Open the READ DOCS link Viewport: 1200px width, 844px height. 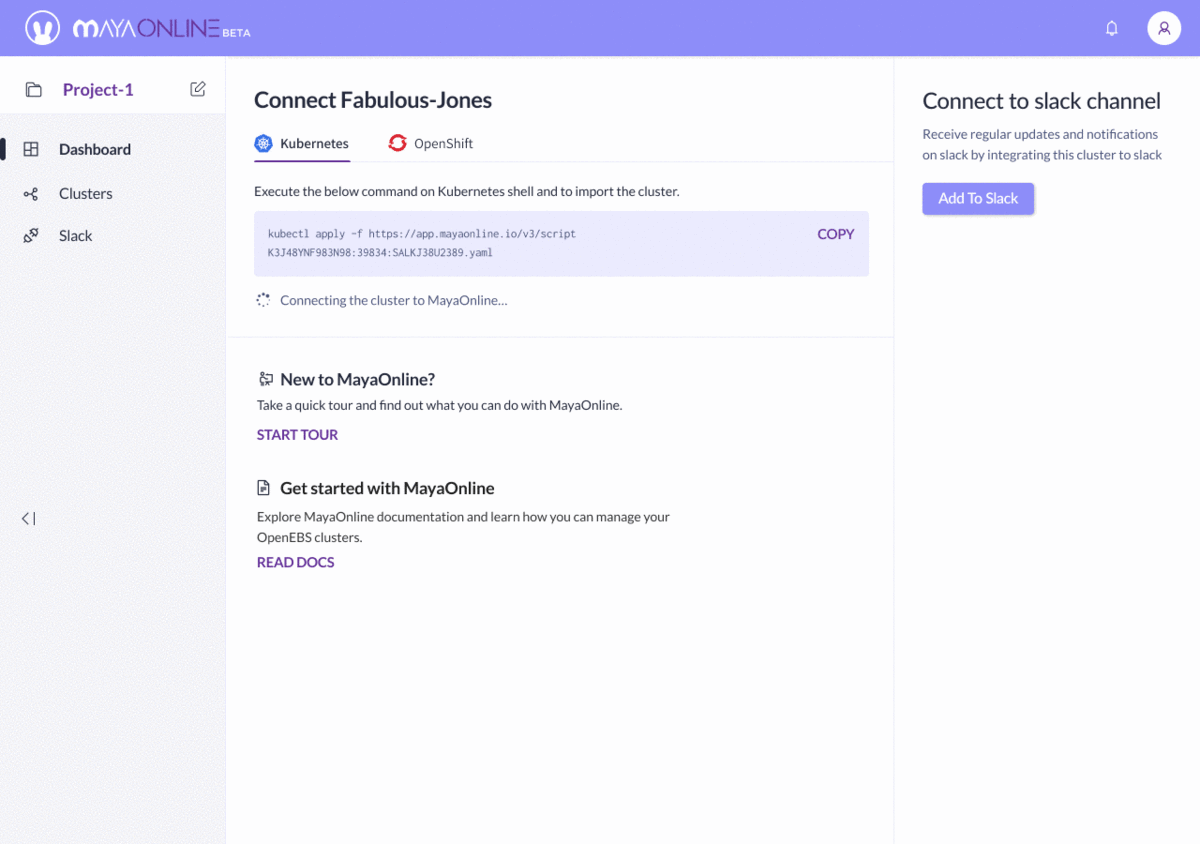295,563
